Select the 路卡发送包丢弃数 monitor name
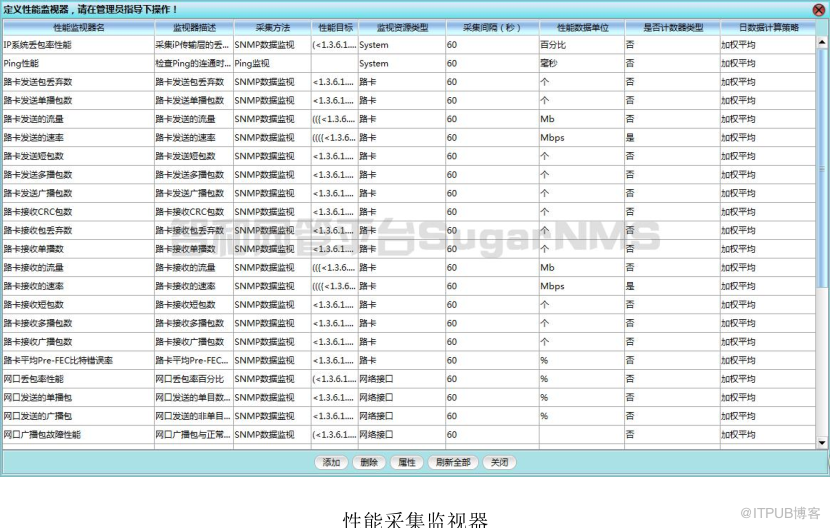This screenshot has height=528, width=830. pyautogui.click(x=38, y=82)
